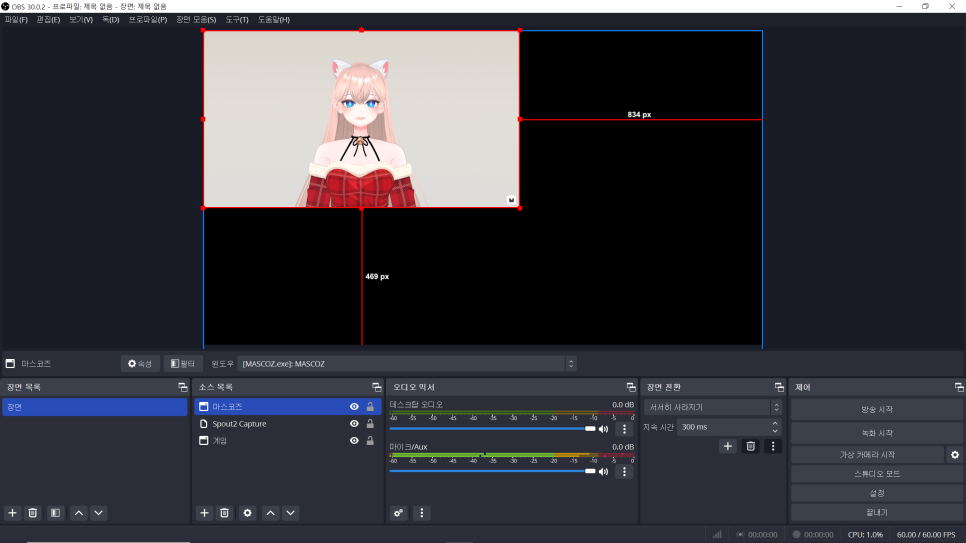Move scene up arrow in scene list

pos(79,513)
